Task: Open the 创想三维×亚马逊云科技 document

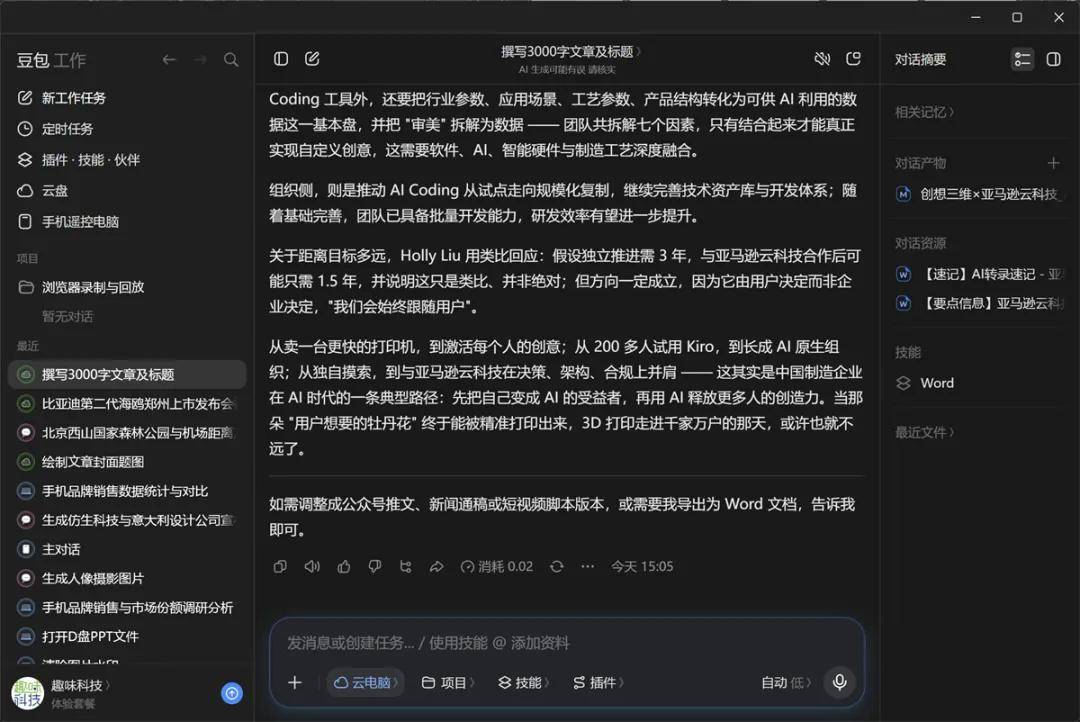Action: [x=979, y=194]
